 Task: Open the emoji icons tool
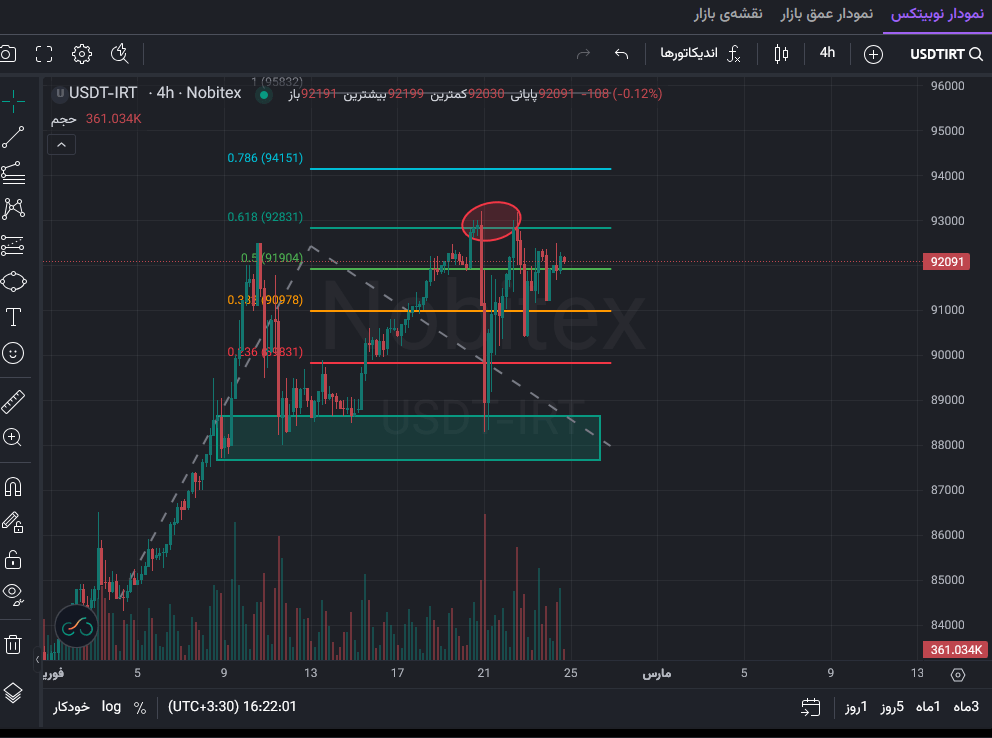pos(13,353)
